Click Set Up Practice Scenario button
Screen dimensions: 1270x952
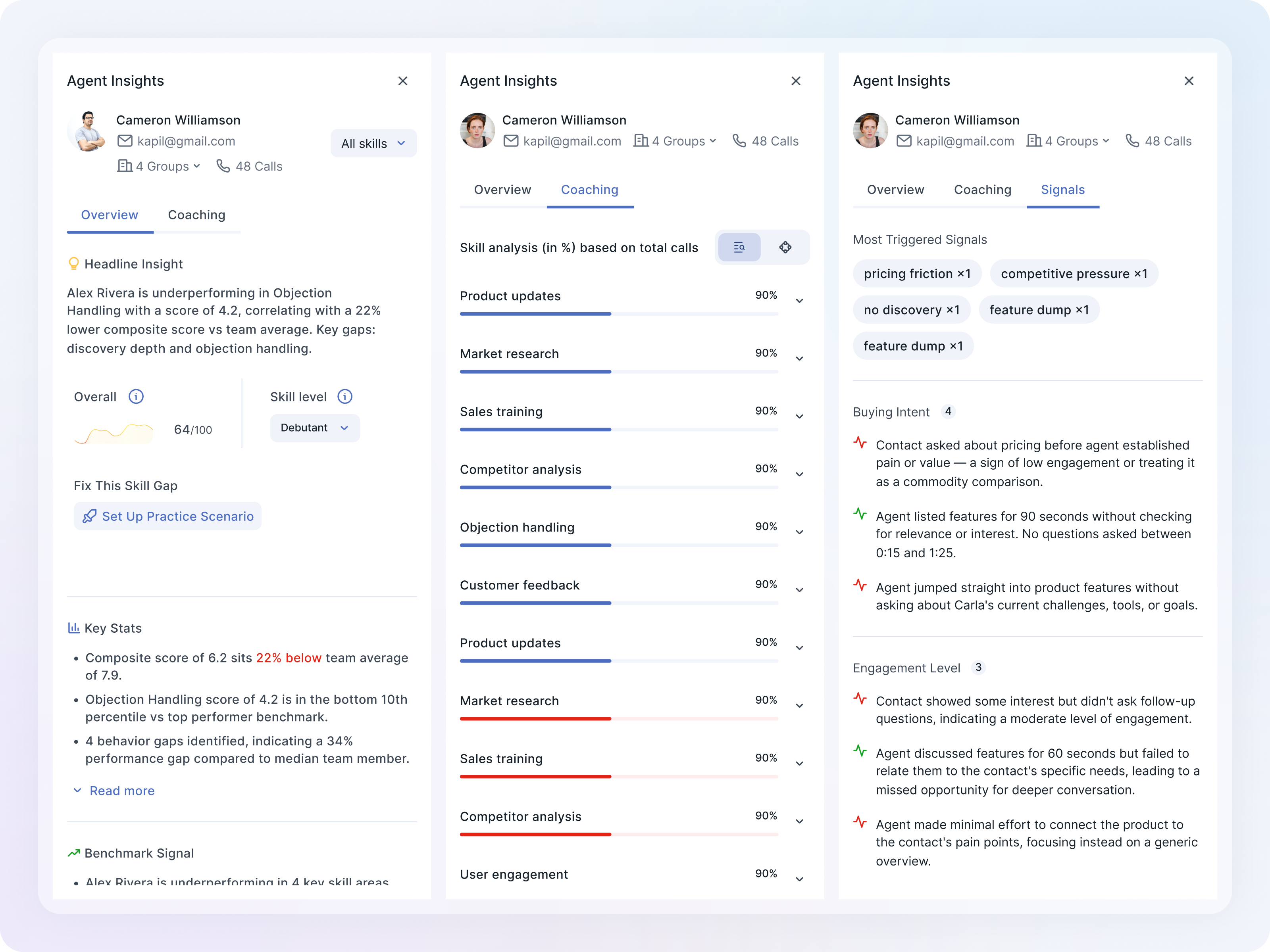[167, 516]
